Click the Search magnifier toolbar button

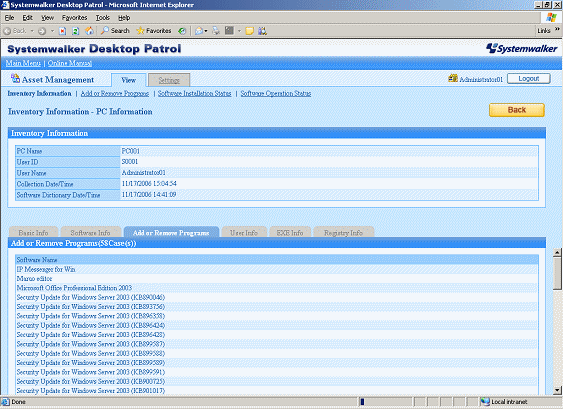click(115, 31)
